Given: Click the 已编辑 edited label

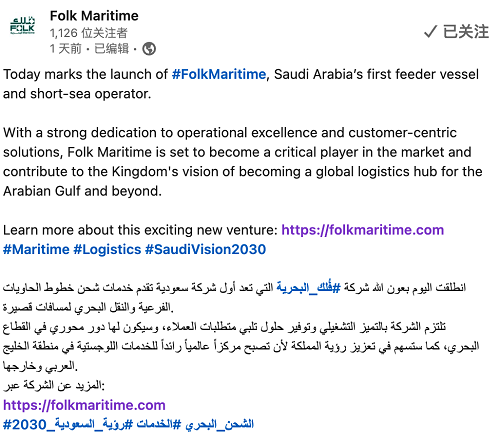Looking at the screenshot, I should (111, 49).
